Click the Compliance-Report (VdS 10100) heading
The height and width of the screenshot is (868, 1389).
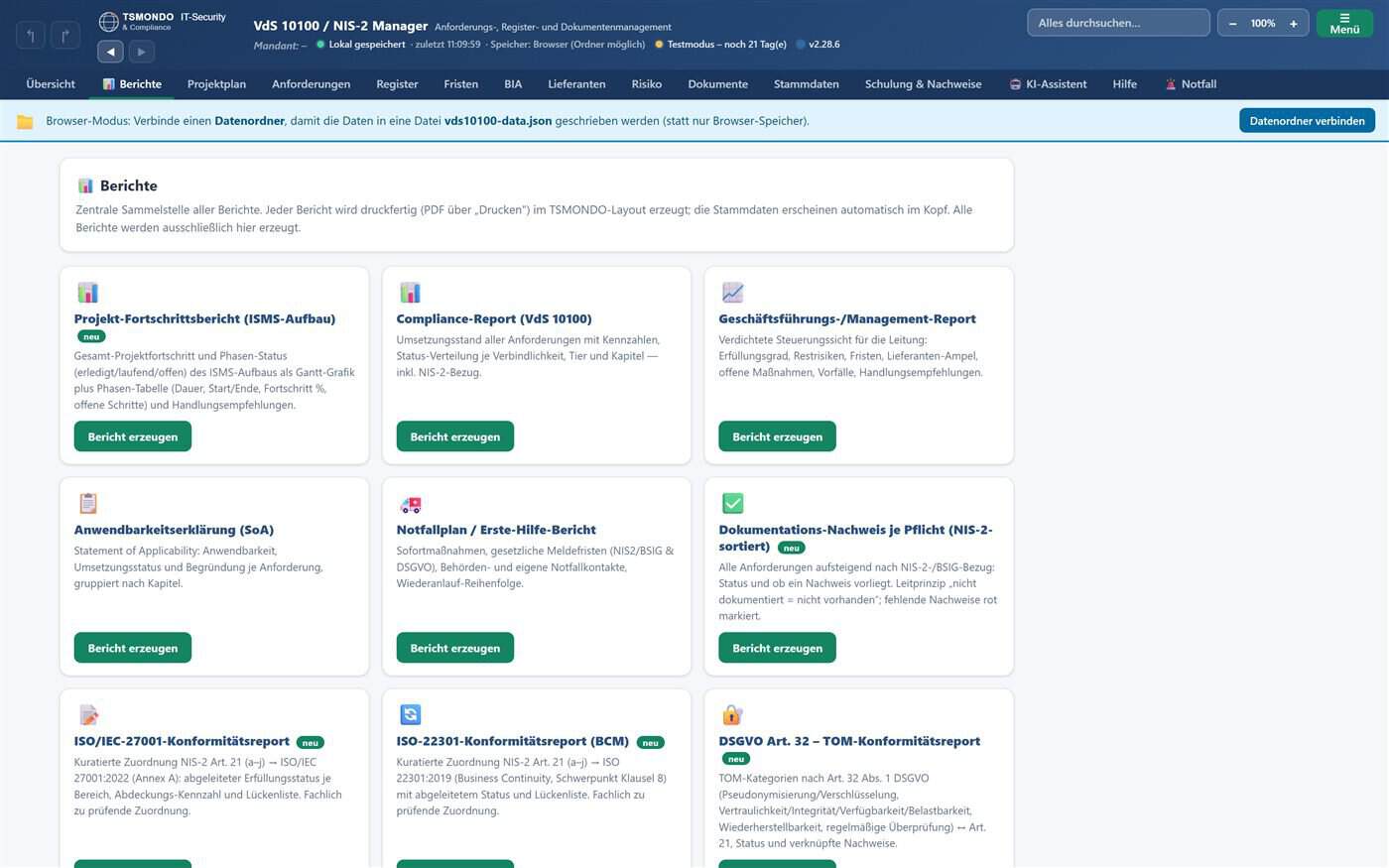coord(494,318)
